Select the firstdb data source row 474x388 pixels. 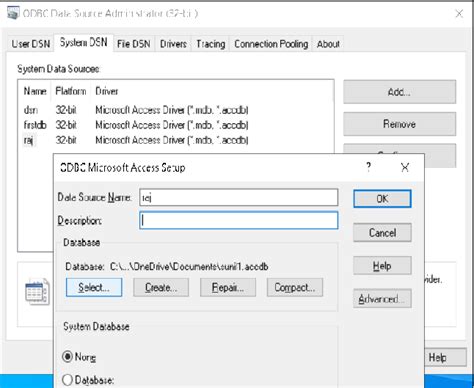click(136, 125)
